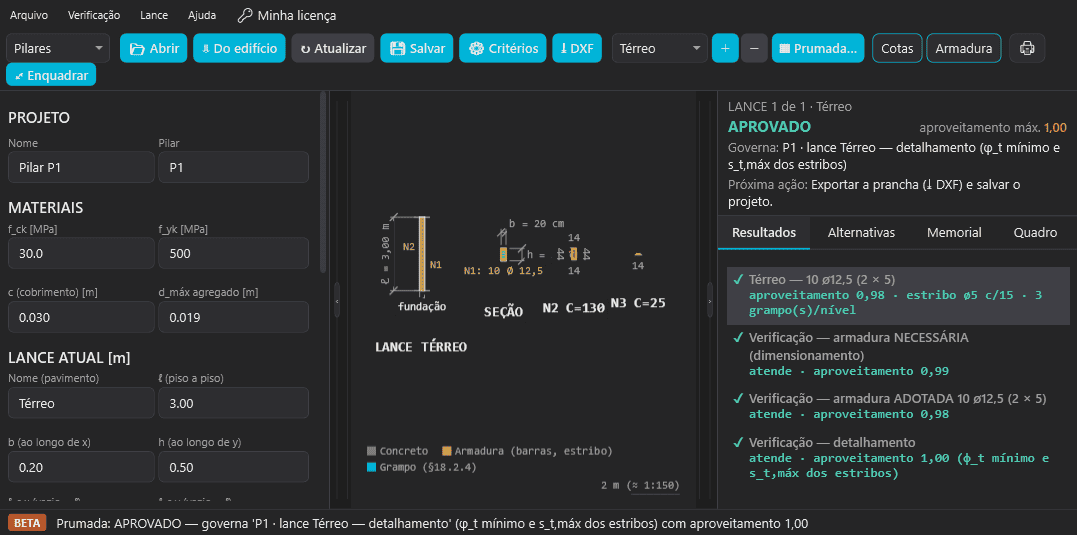The image size is (1077, 535).
Task: Click the Prumada button
Action: pyautogui.click(x=818, y=48)
